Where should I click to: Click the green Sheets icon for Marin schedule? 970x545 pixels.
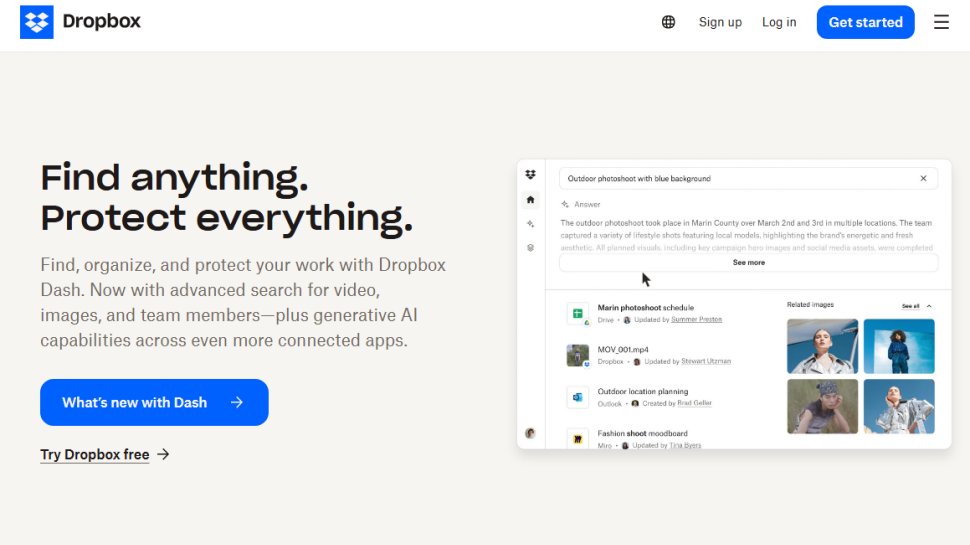[x=577, y=314]
